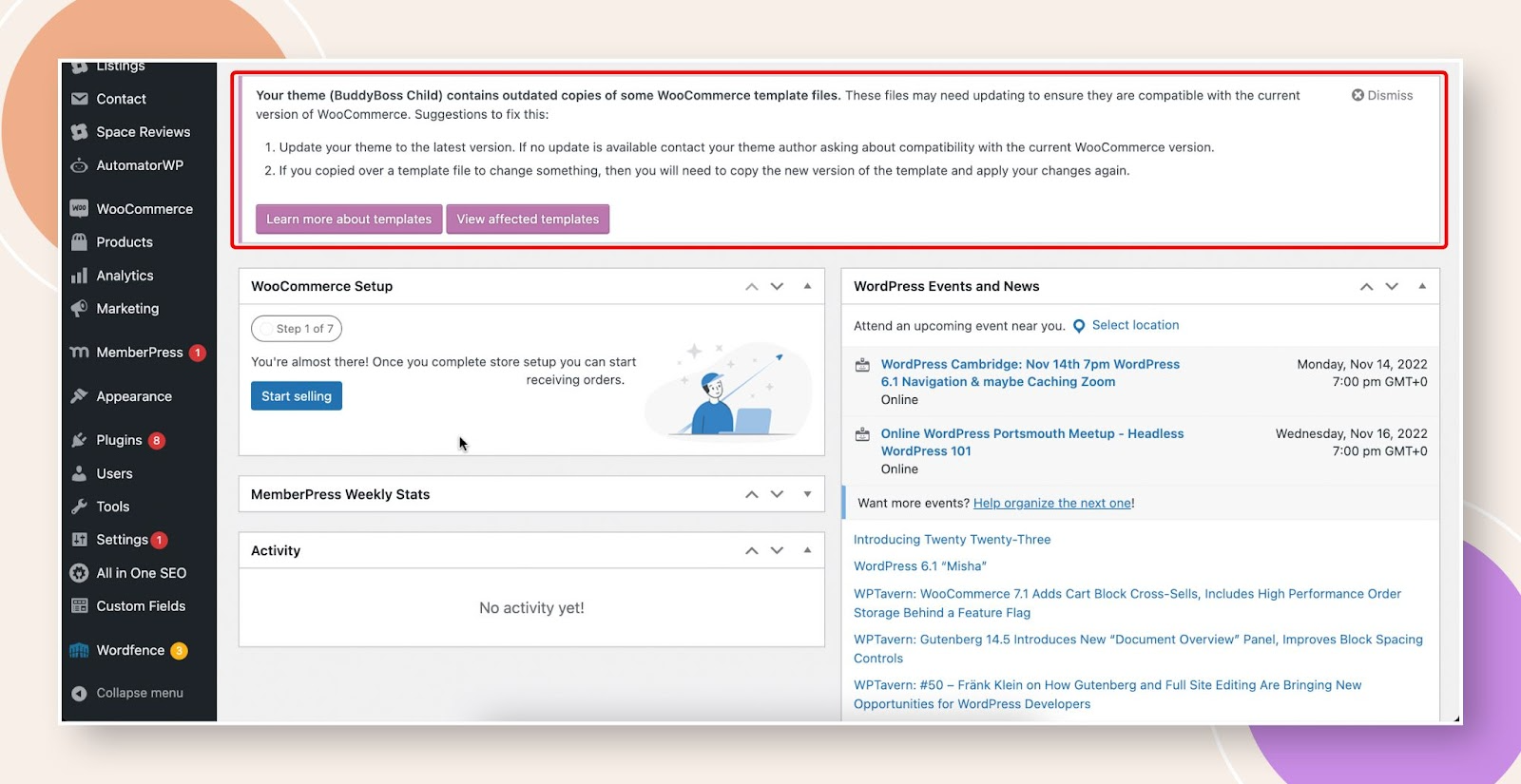The width and height of the screenshot is (1521, 784).
Task: Click the Products box icon
Action: click(79, 241)
